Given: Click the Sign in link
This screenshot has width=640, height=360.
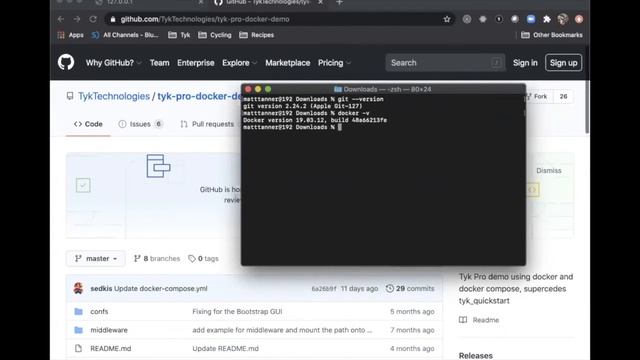Looking at the screenshot, I should (x=525, y=63).
